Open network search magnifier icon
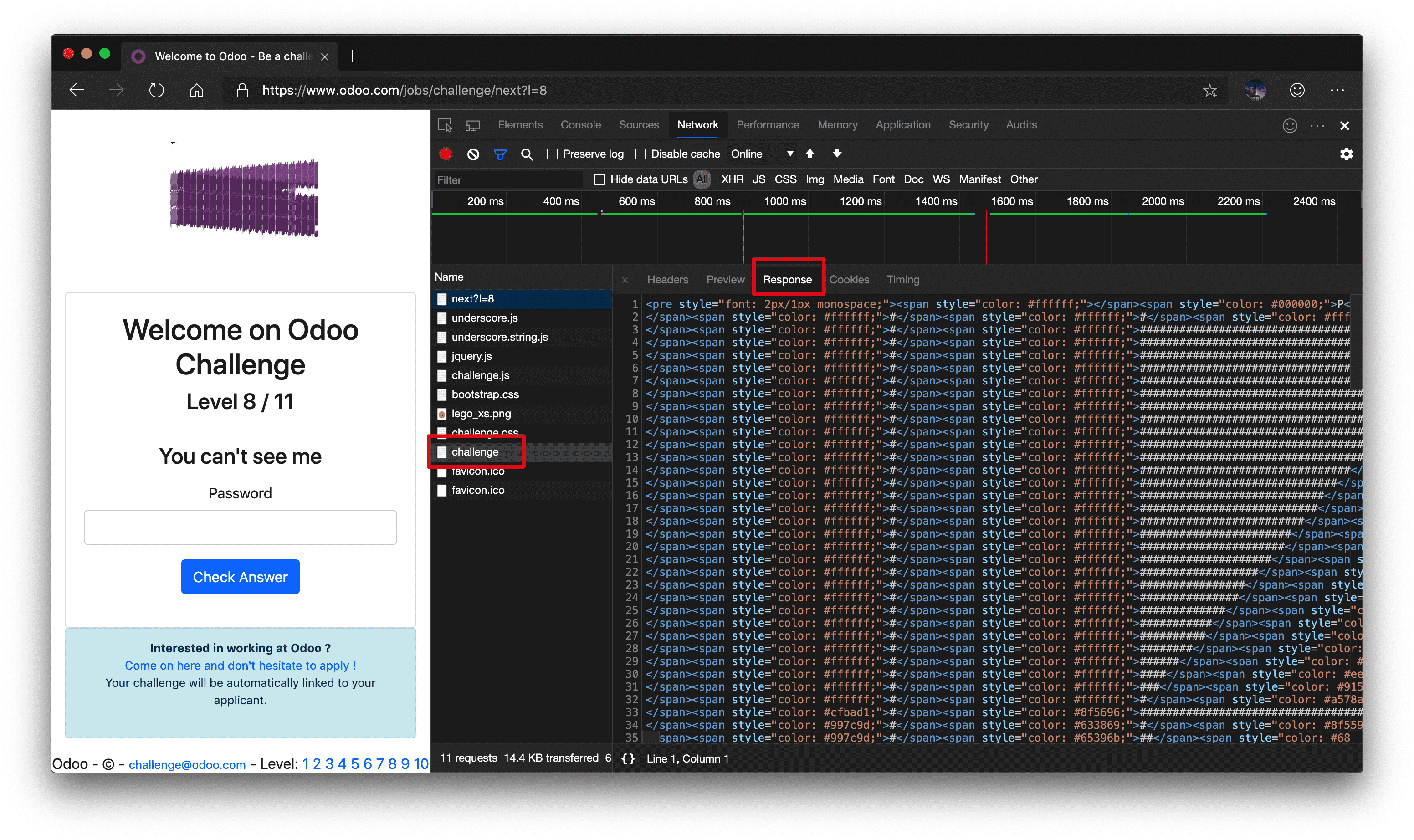The width and height of the screenshot is (1414, 840). (x=527, y=154)
